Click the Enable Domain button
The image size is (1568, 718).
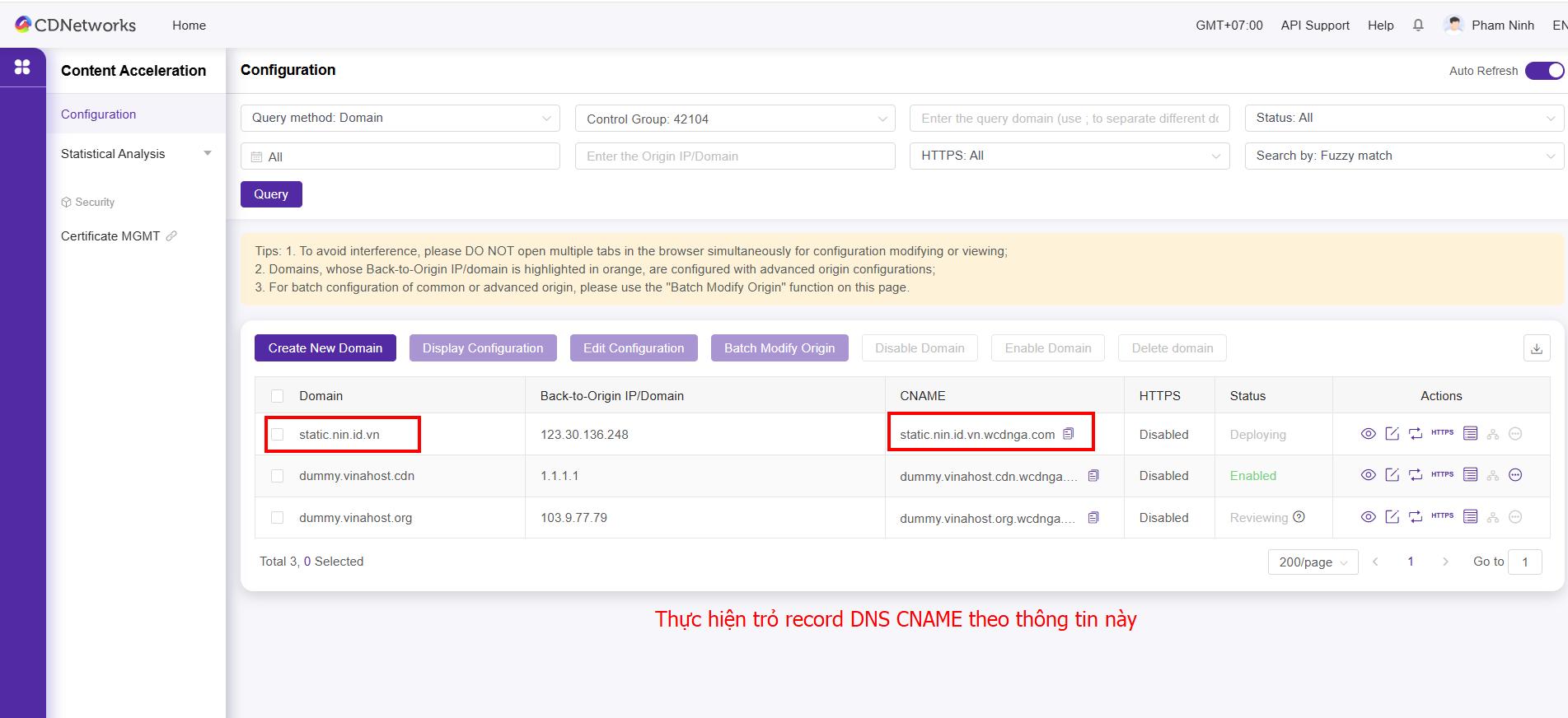[1048, 348]
